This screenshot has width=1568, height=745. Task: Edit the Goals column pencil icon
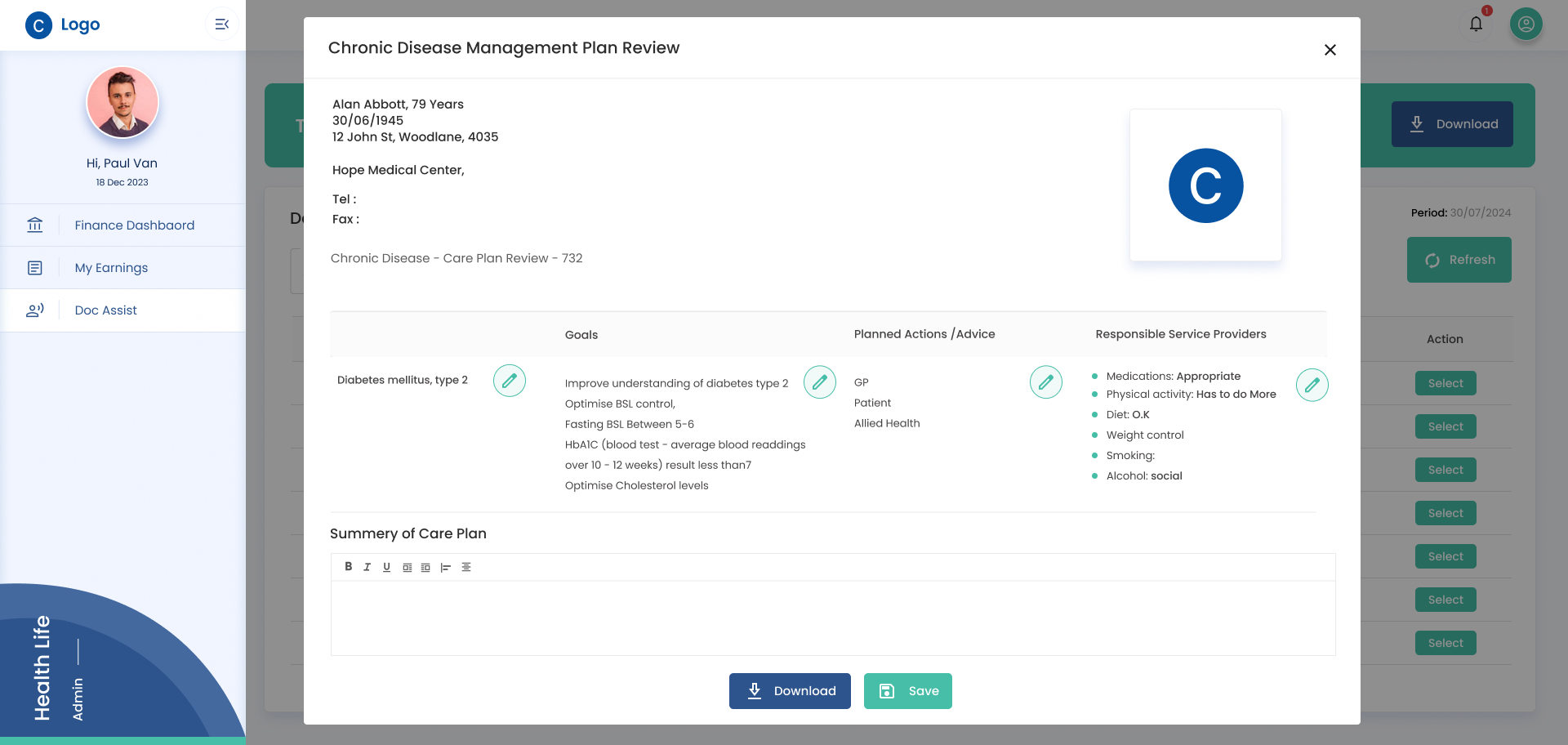[x=820, y=382]
